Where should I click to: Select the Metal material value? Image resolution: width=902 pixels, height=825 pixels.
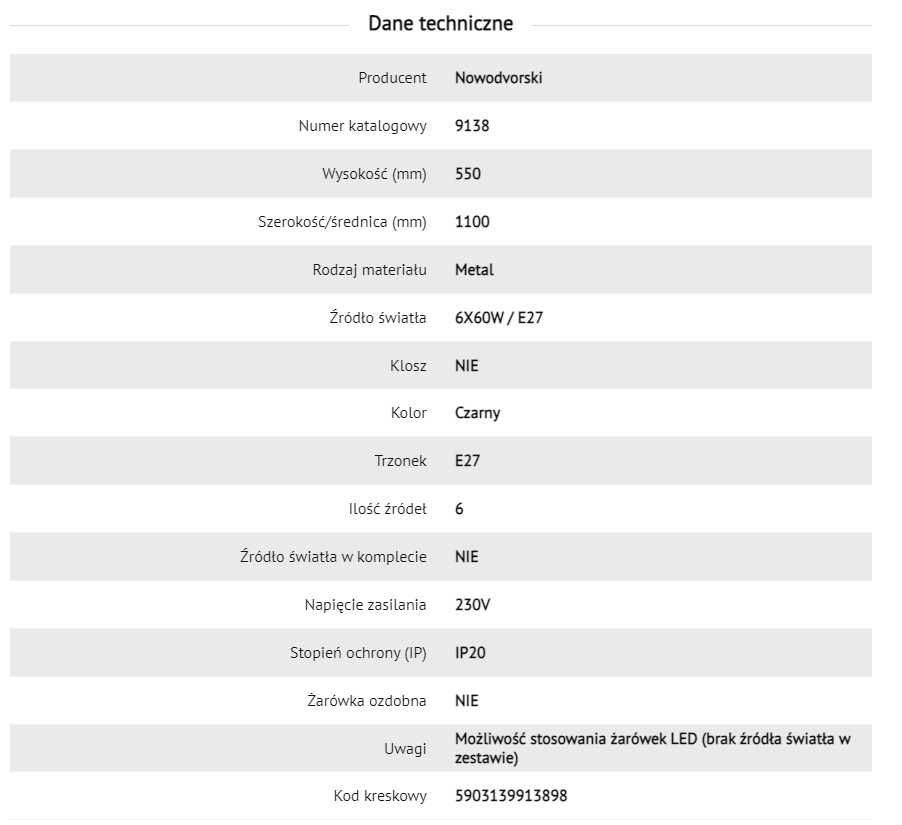pyautogui.click(x=475, y=269)
